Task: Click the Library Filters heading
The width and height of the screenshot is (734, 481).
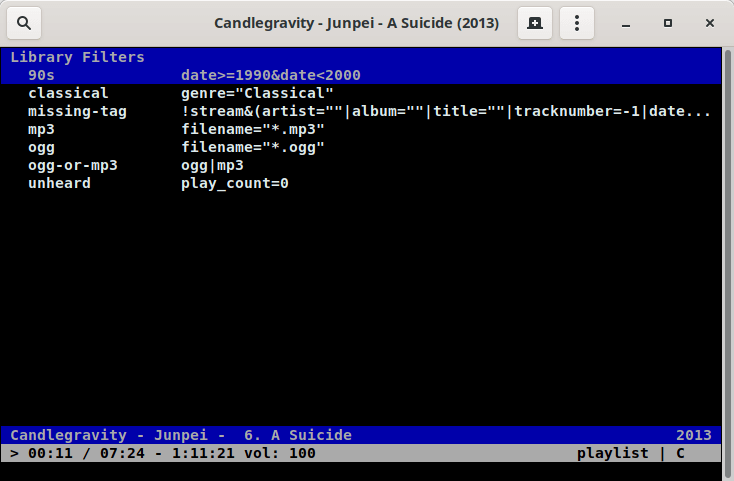Action: (77, 57)
